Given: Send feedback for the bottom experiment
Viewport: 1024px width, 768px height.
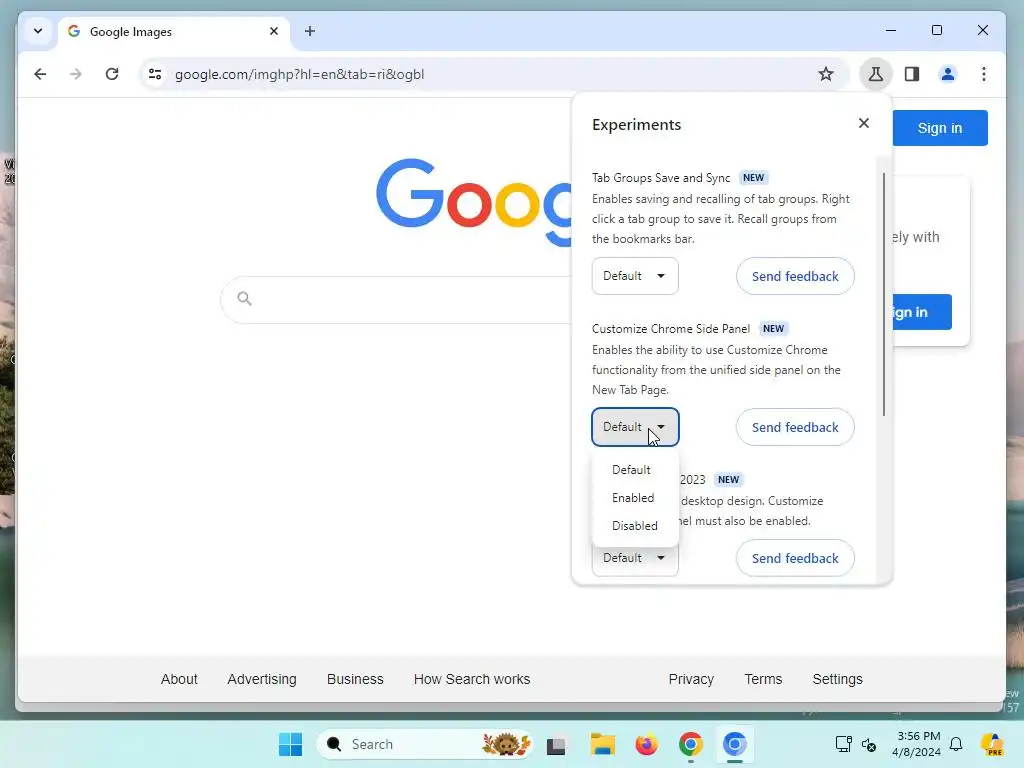Looking at the screenshot, I should coord(795,558).
